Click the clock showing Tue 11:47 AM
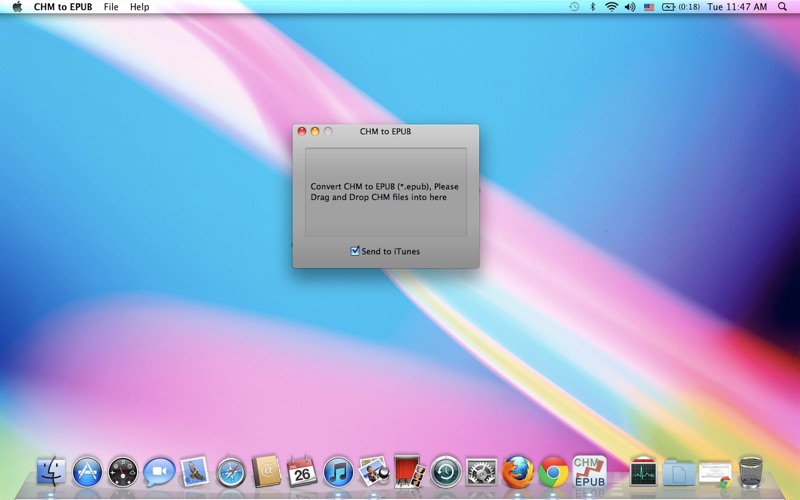This screenshot has height=500, width=800. coord(737,7)
